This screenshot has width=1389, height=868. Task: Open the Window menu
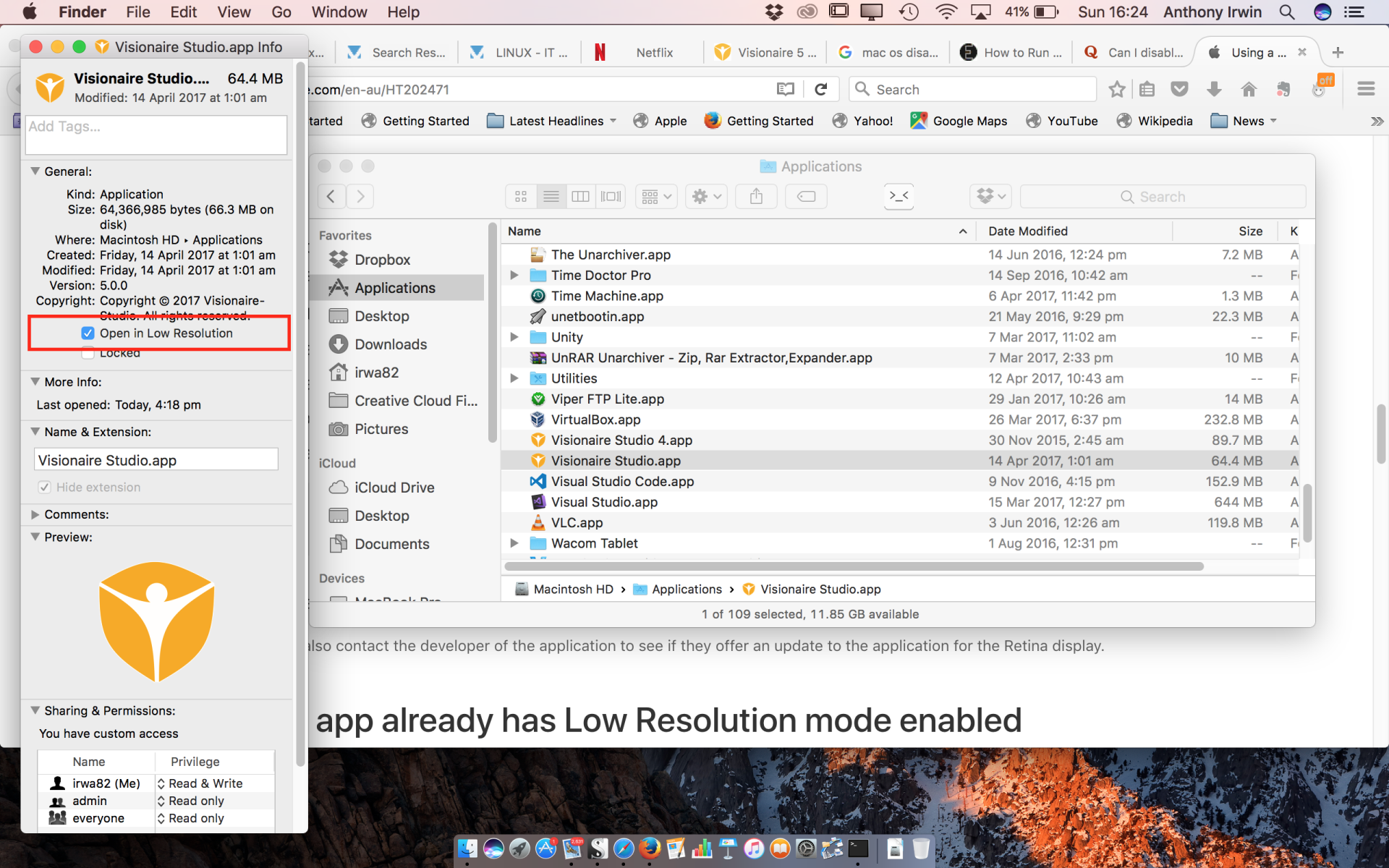(339, 12)
